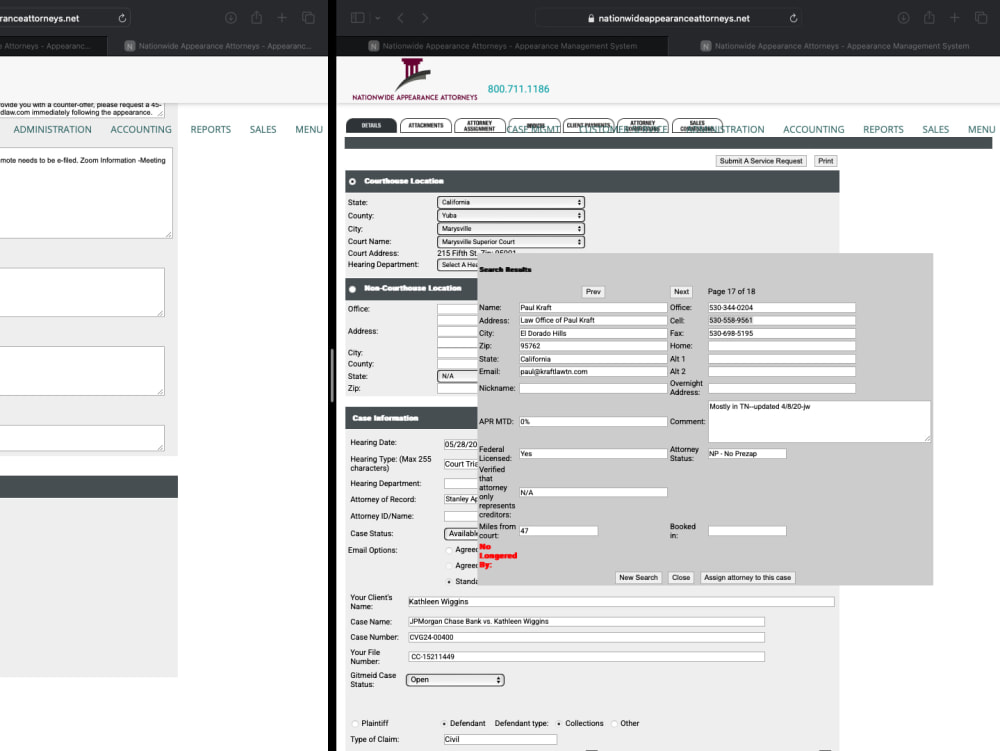The image size is (1000, 751).
Task: Switch to the Details tab
Action: coord(371,126)
